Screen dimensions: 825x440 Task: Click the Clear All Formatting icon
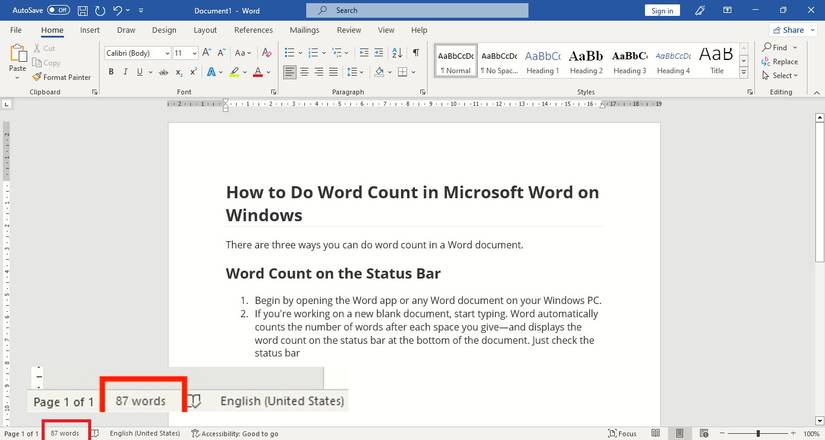[x=266, y=52]
